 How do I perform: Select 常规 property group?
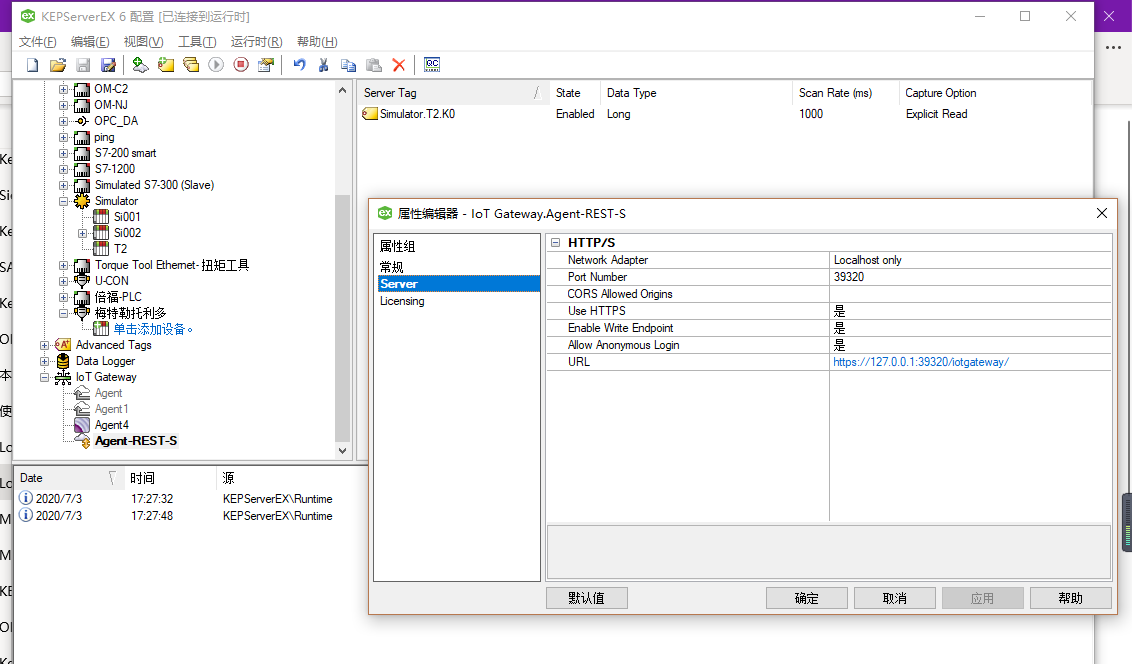(x=391, y=267)
